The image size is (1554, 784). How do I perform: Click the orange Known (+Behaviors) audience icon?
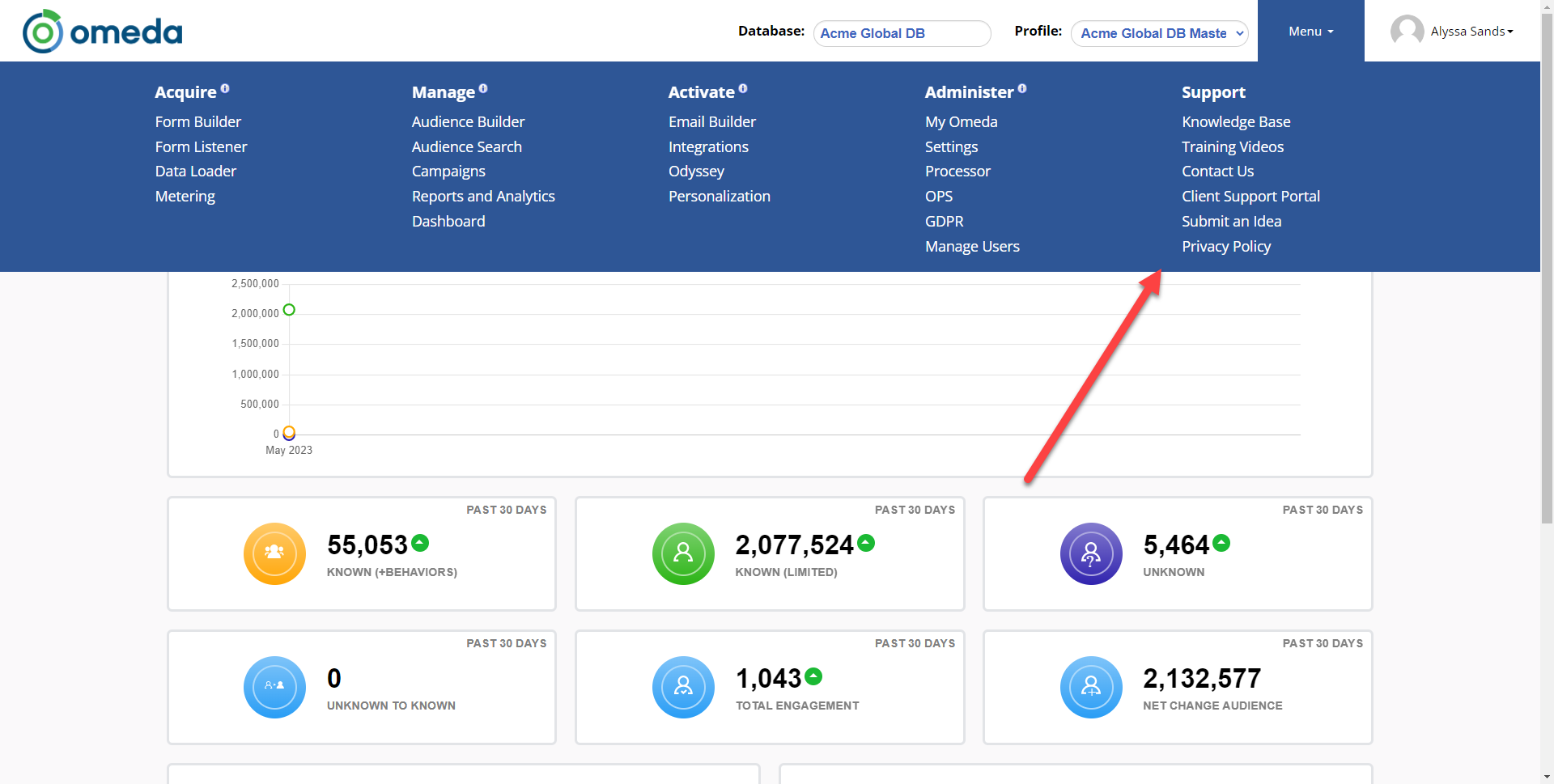click(274, 553)
